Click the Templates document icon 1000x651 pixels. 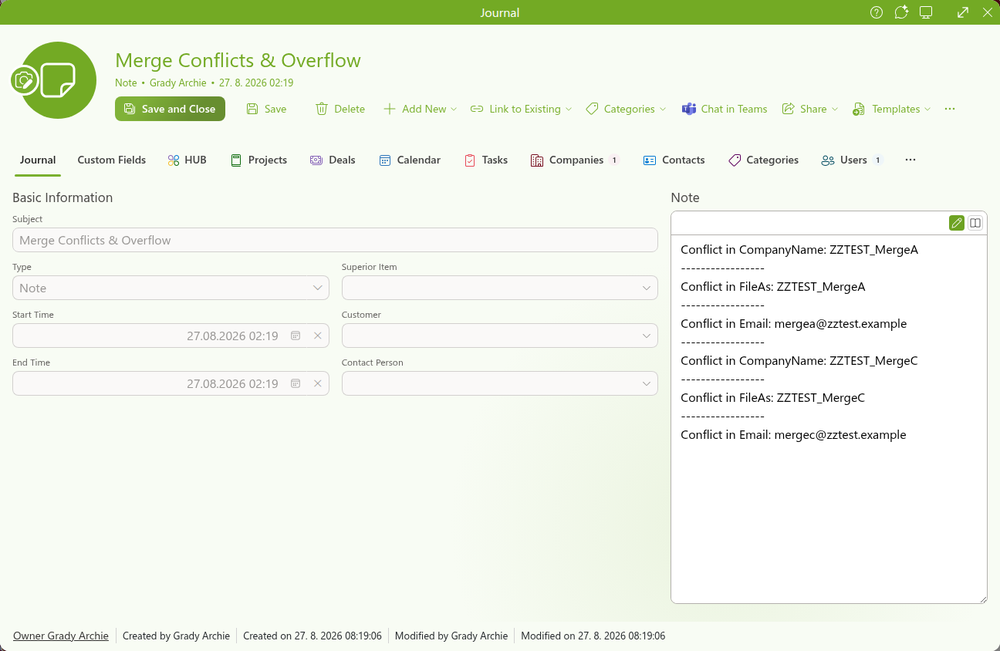pos(859,109)
